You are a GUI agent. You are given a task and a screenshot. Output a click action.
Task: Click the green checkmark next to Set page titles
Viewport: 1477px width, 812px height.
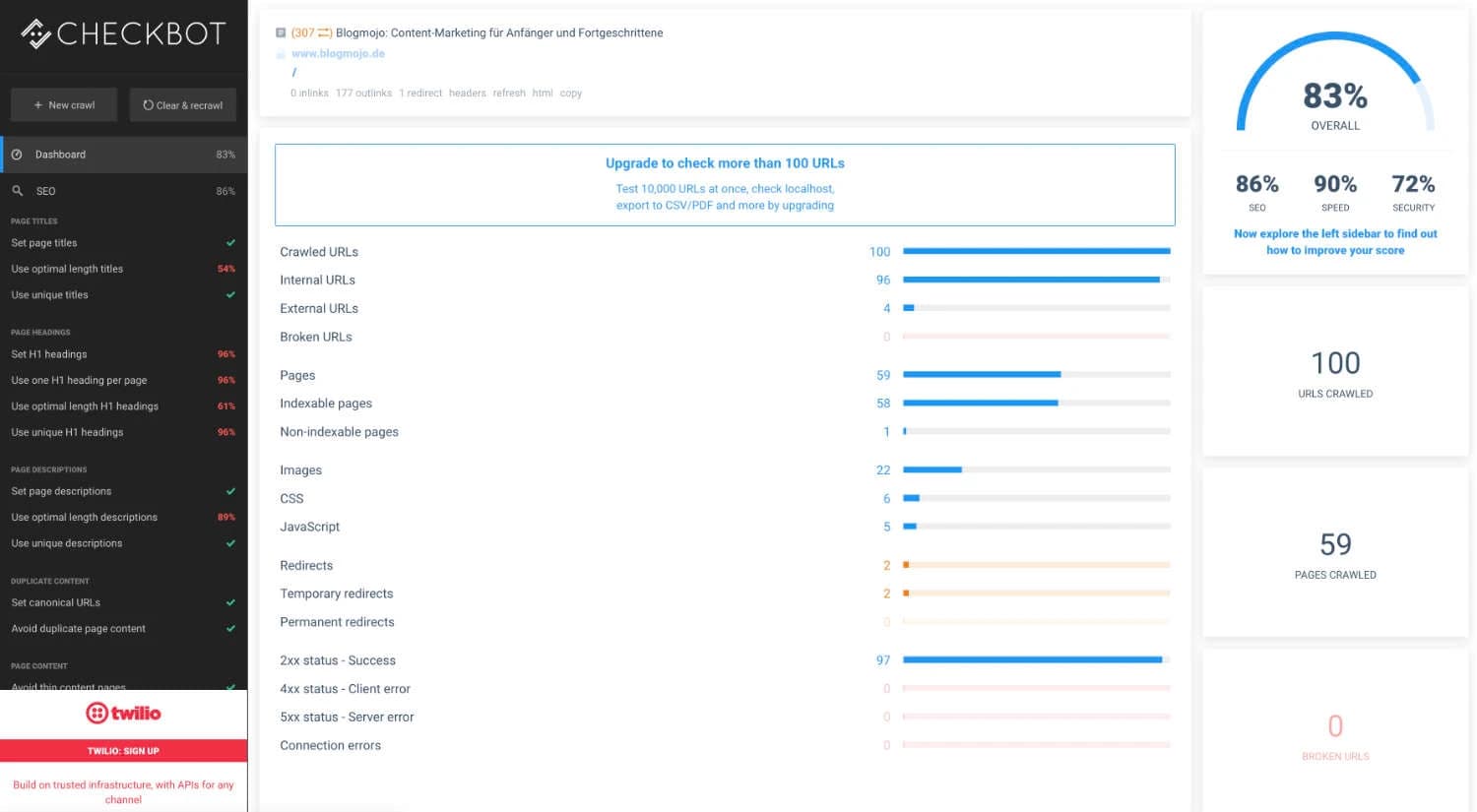[x=230, y=243]
